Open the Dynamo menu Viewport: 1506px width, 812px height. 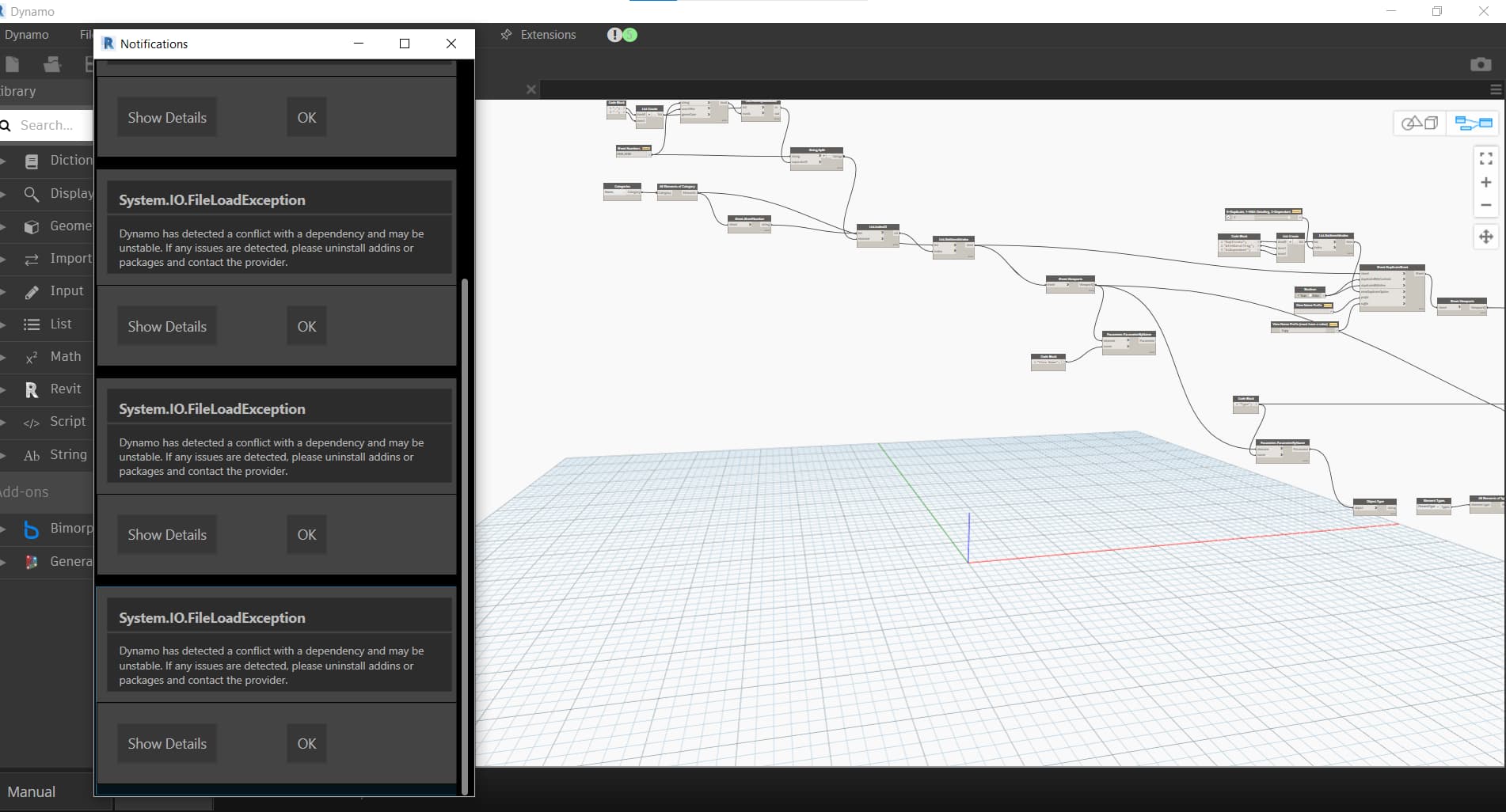pyautogui.click(x=26, y=35)
